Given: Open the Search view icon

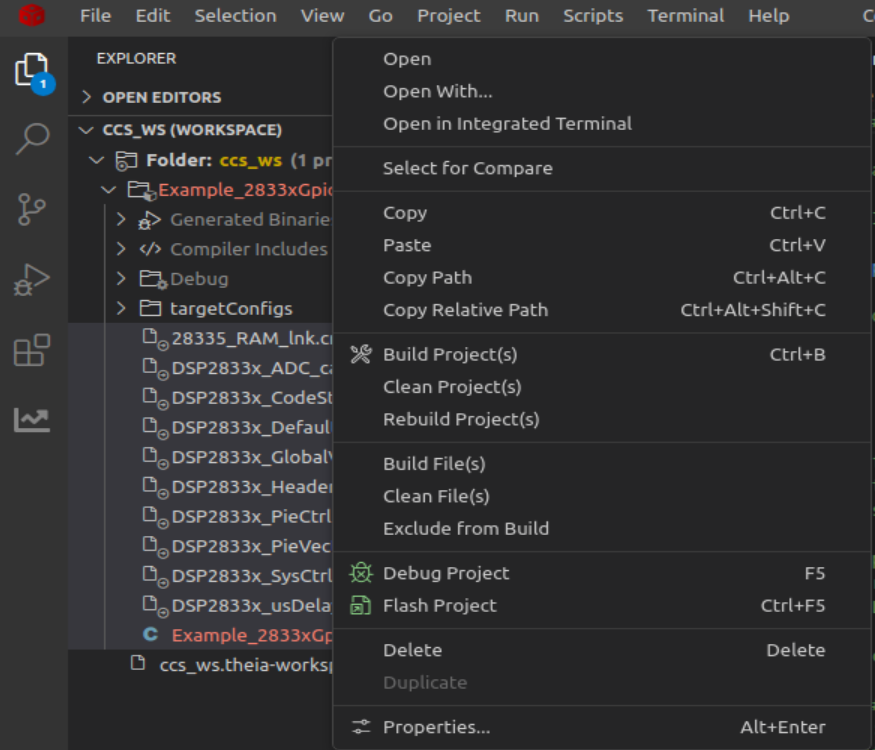Looking at the screenshot, I should coord(32,139).
